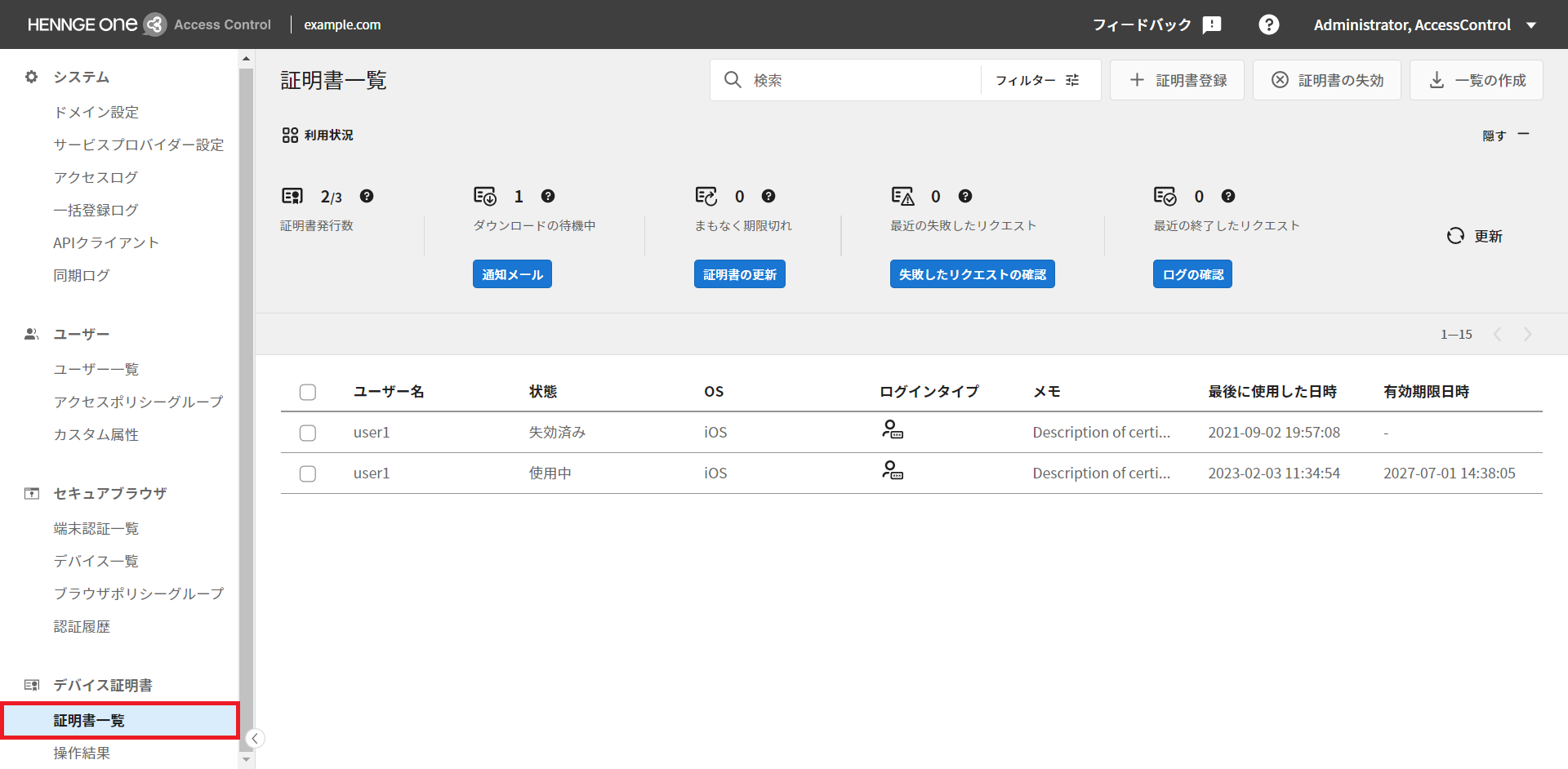Image resolution: width=1568 pixels, height=769 pixels.
Task: Click the 失敗したリクエストの確認 button
Action: click(x=973, y=274)
